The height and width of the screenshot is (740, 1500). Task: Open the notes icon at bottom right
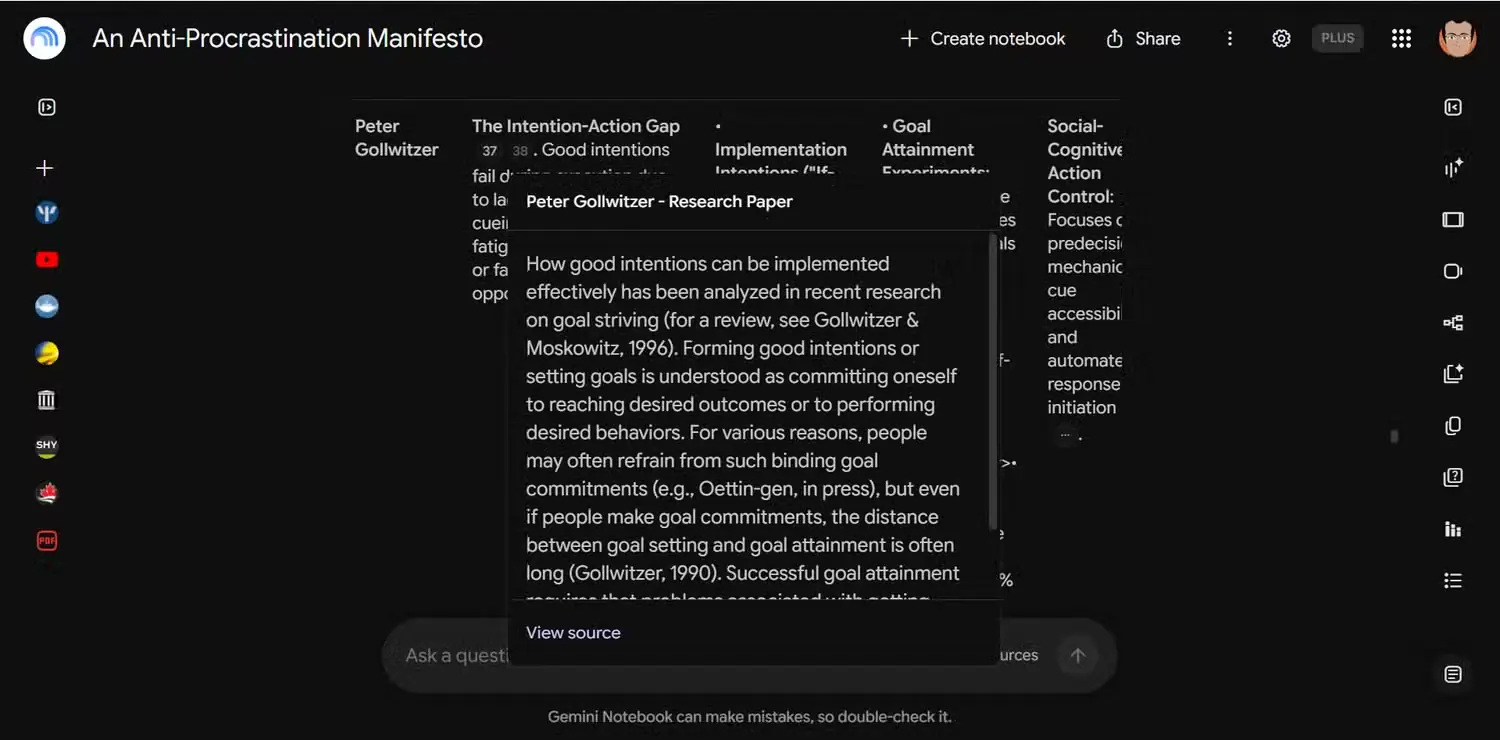[1453, 675]
